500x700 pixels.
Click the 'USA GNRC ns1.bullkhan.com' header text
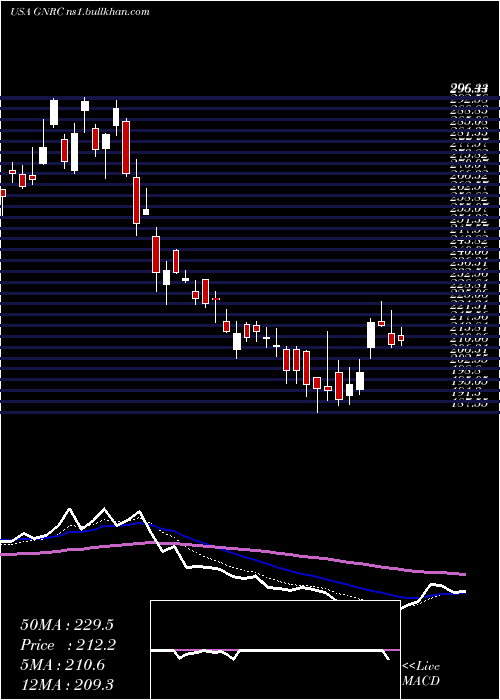(79, 12)
